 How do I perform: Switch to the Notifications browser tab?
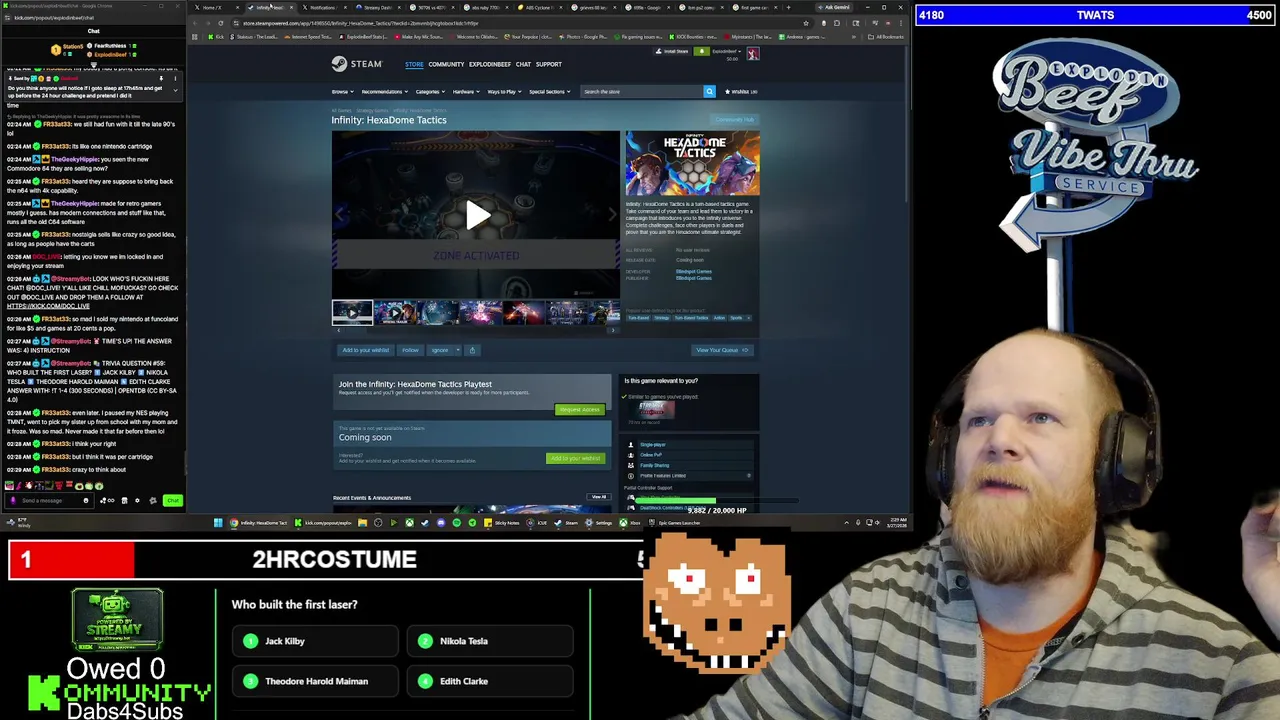tap(322, 7)
